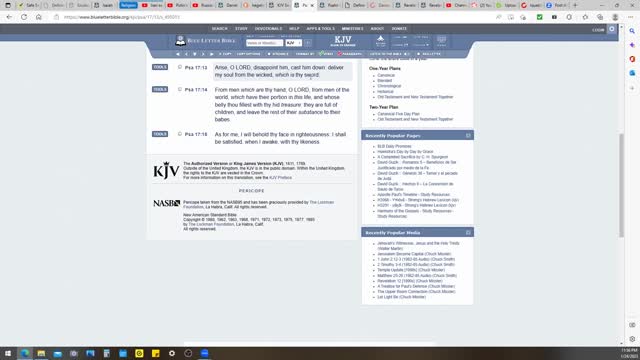The height and width of the screenshot is (360, 640).
Task: Click the site search magnifier icon by Login
Action: tap(611, 29)
